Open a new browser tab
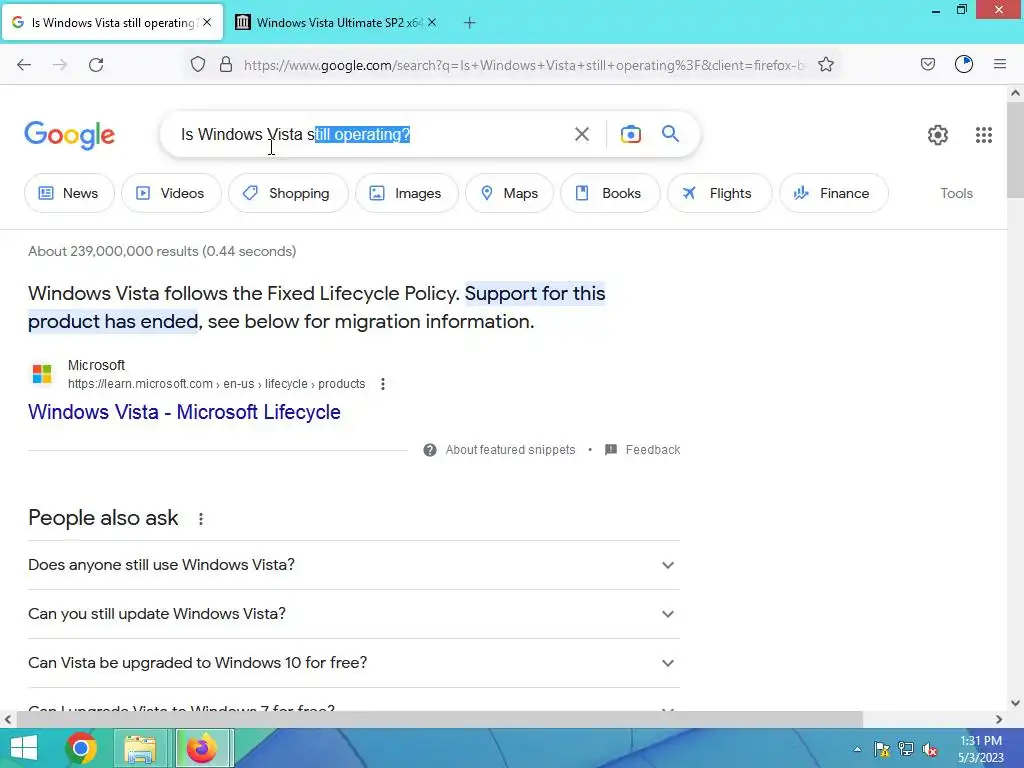The width and height of the screenshot is (1024, 768). point(470,23)
